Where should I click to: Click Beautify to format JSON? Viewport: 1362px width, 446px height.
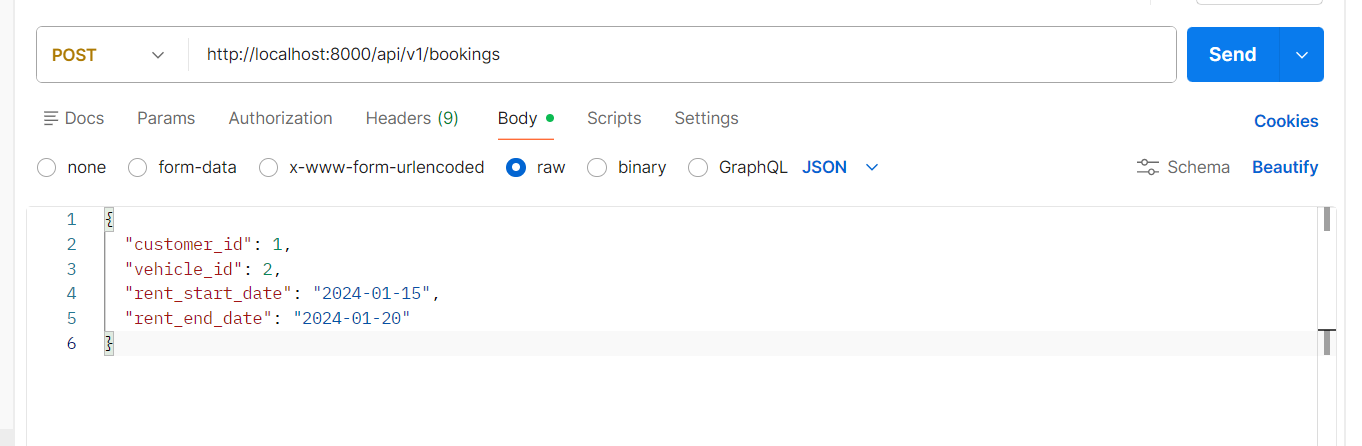pyautogui.click(x=1285, y=167)
